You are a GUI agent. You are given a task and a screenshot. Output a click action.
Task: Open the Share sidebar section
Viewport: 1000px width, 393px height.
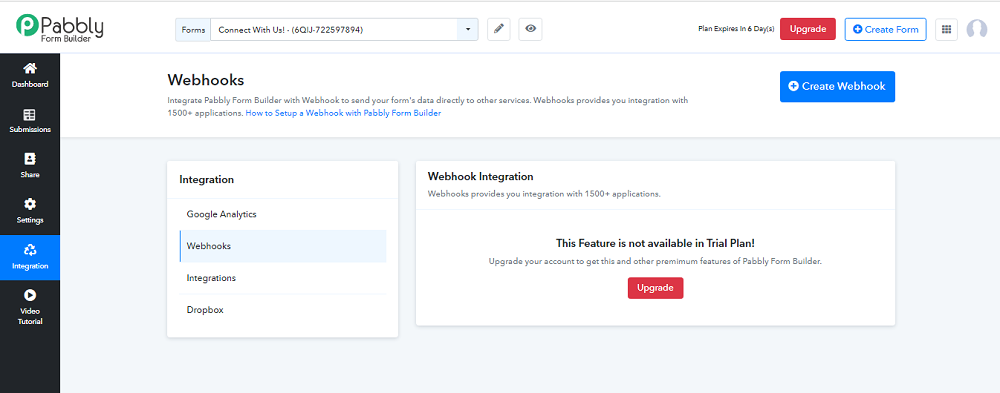coord(30,166)
